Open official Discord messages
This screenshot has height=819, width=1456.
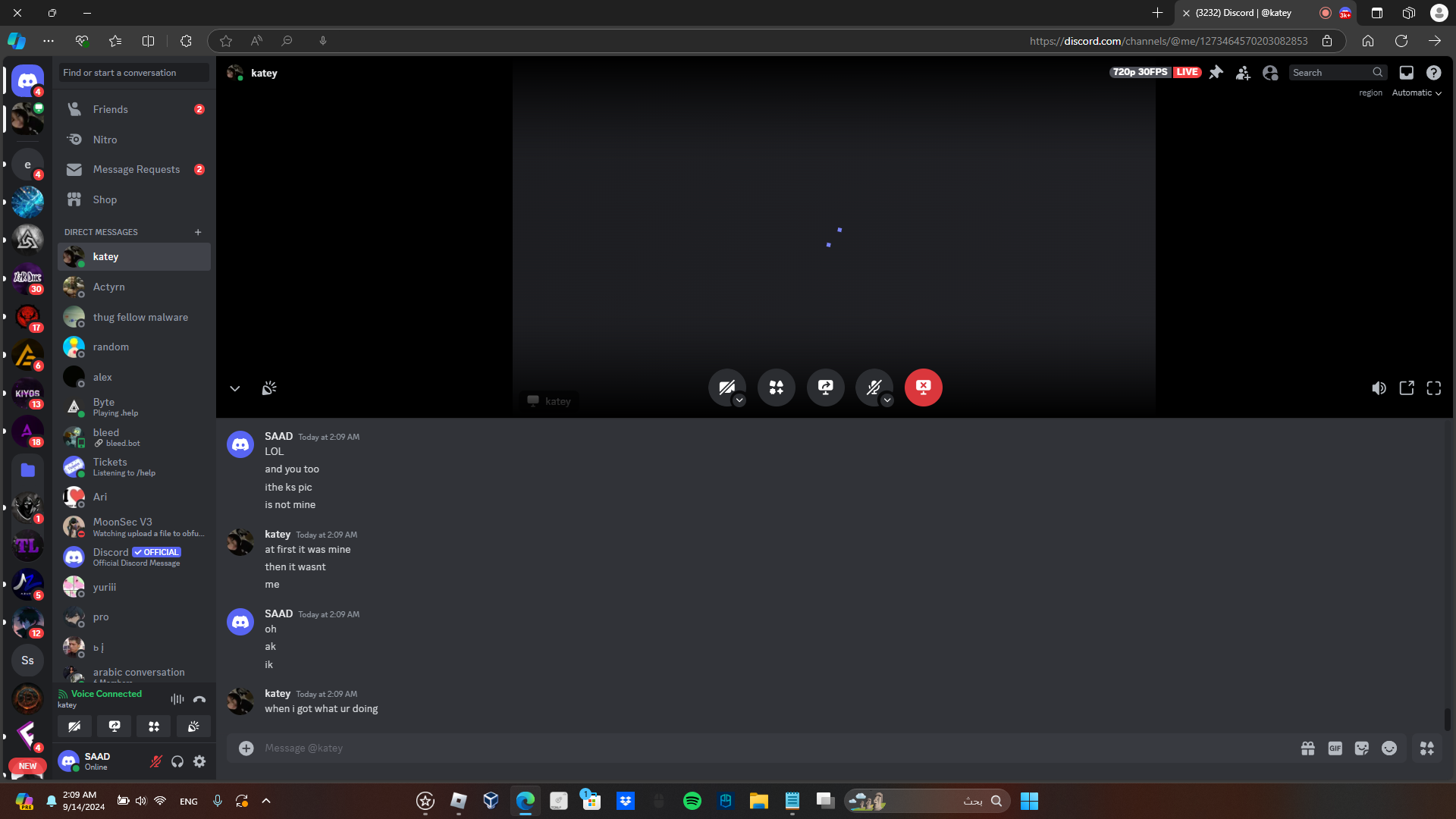coord(134,557)
